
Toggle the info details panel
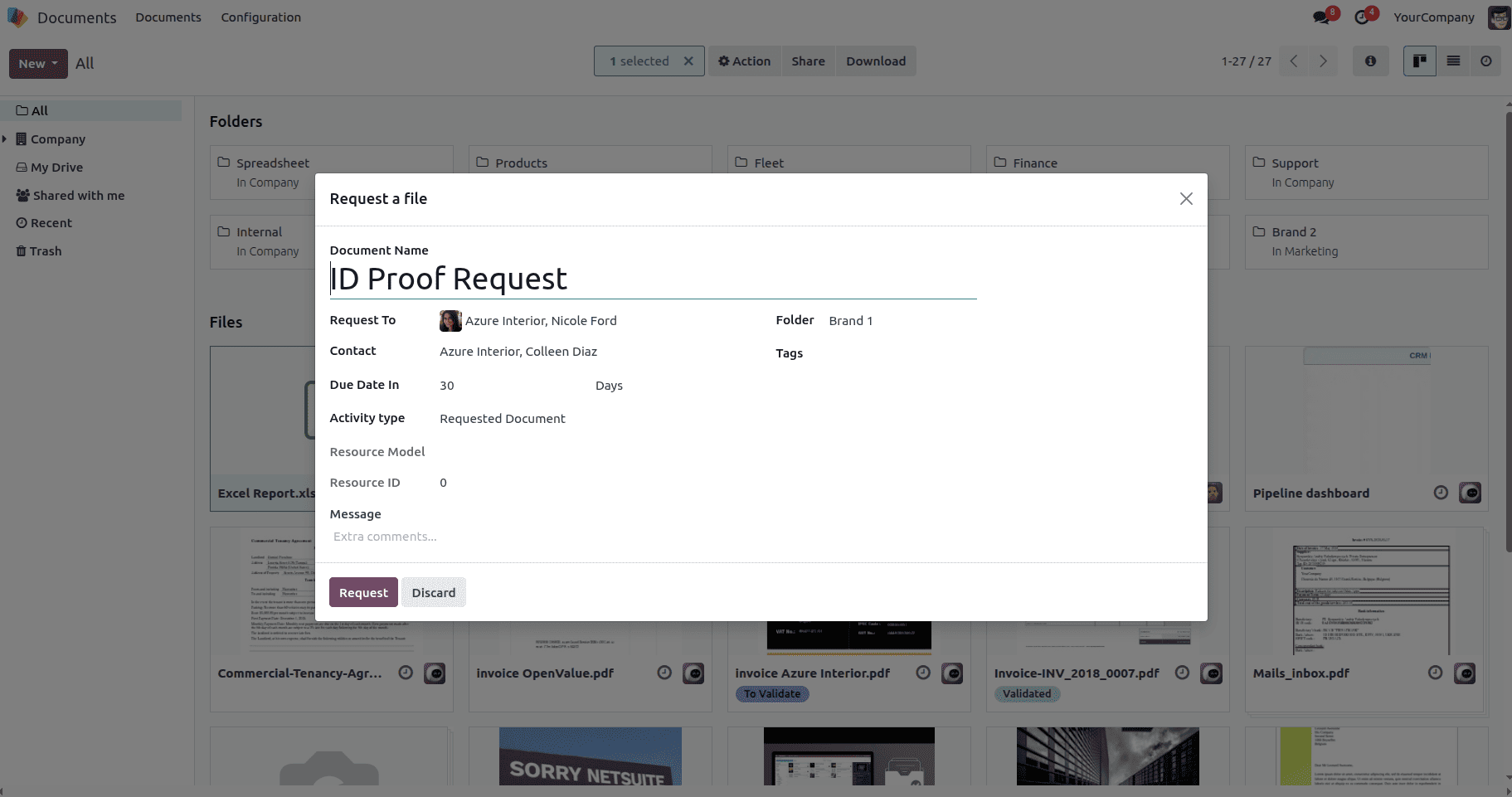coord(1370,61)
